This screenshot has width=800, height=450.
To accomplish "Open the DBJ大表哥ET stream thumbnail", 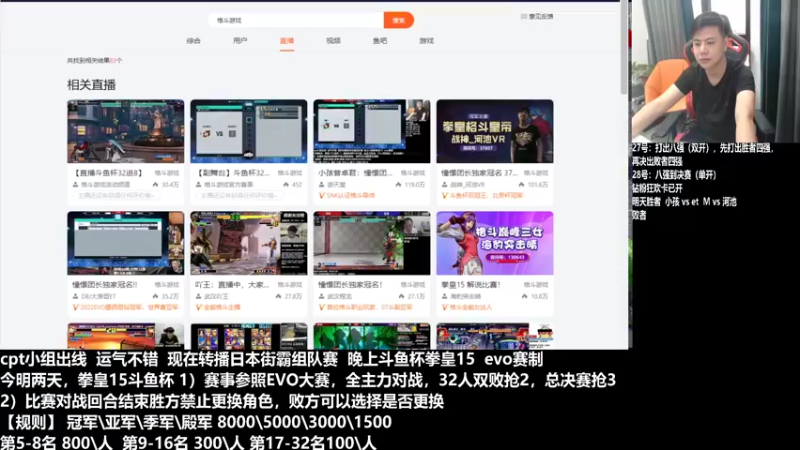I will (126, 243).
